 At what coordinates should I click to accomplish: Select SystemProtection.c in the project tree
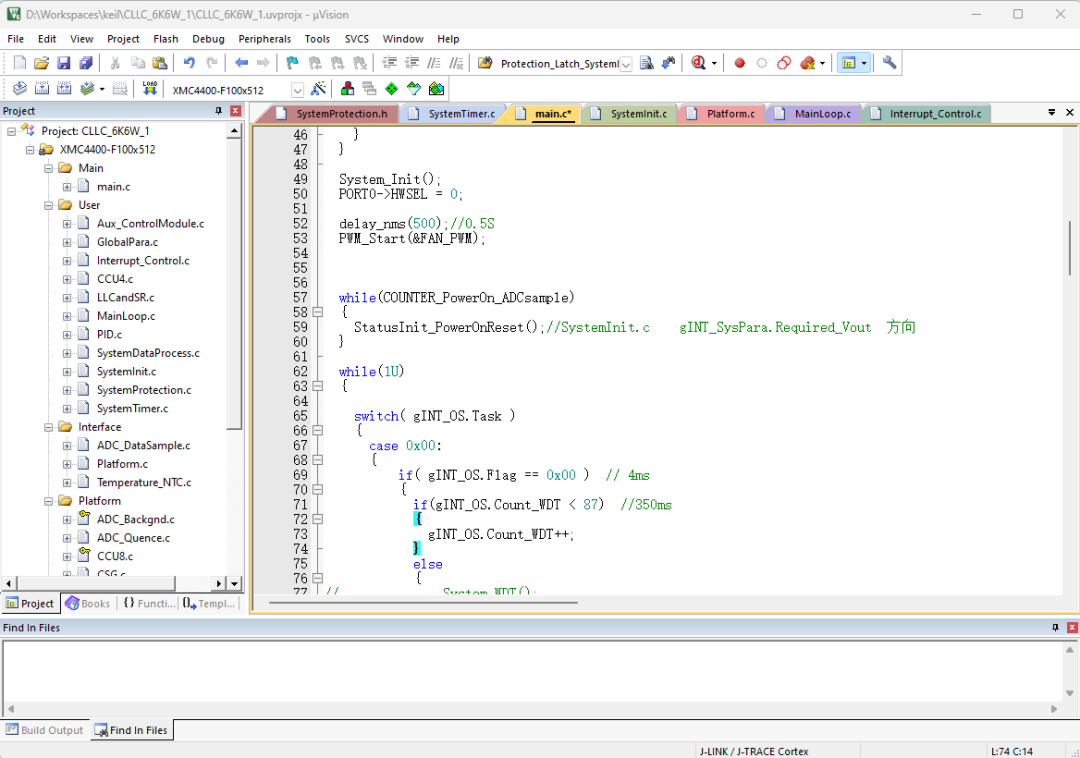coord(144,390)
